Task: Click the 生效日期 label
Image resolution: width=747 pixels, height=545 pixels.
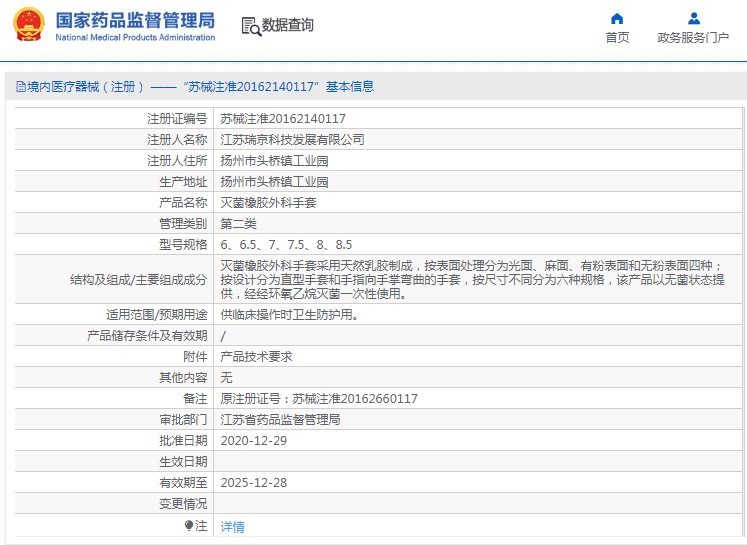Action: [183, 462]
